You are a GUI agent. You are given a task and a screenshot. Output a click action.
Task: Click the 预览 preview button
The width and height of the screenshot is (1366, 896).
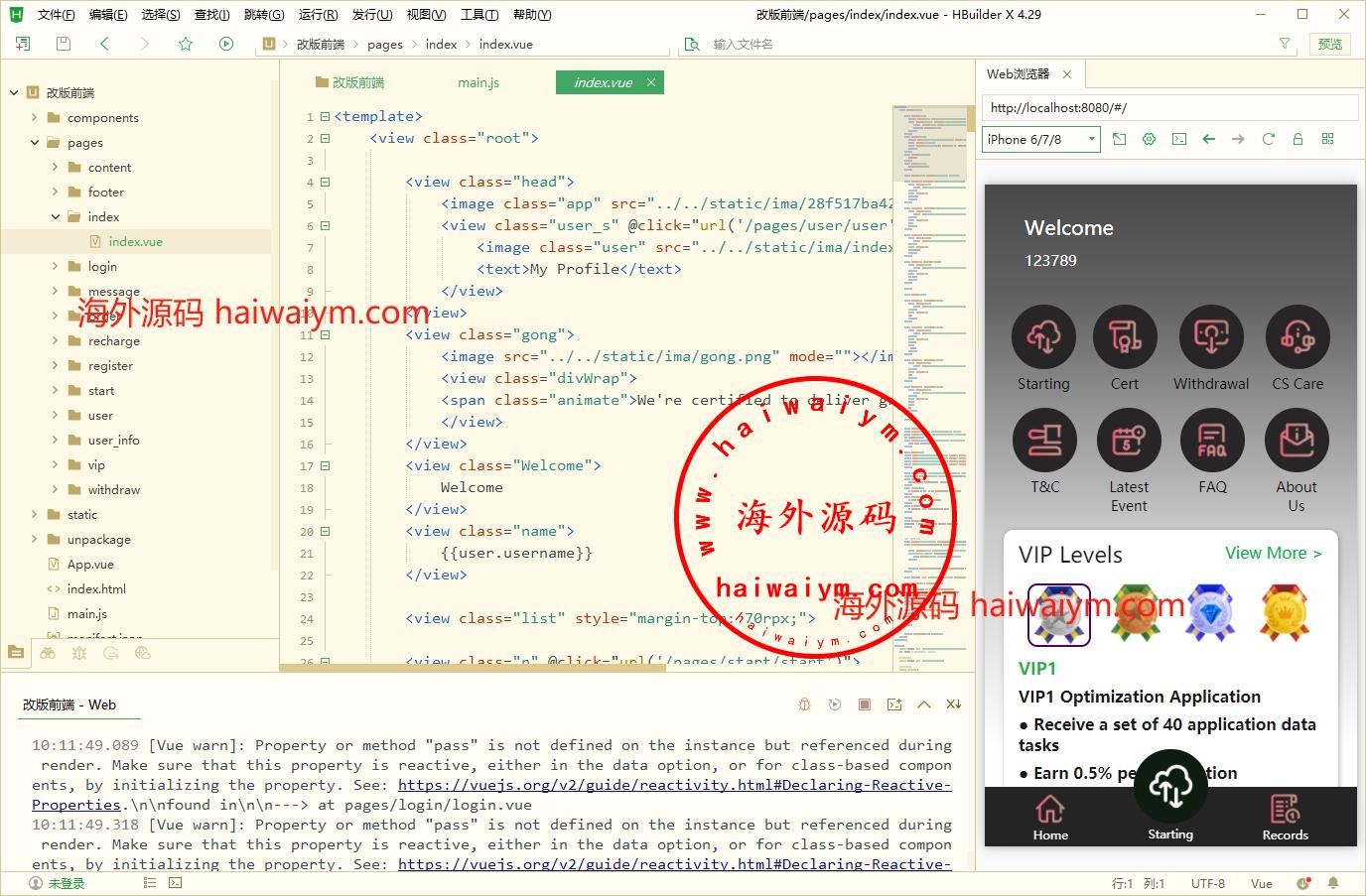coord(1329,44)
